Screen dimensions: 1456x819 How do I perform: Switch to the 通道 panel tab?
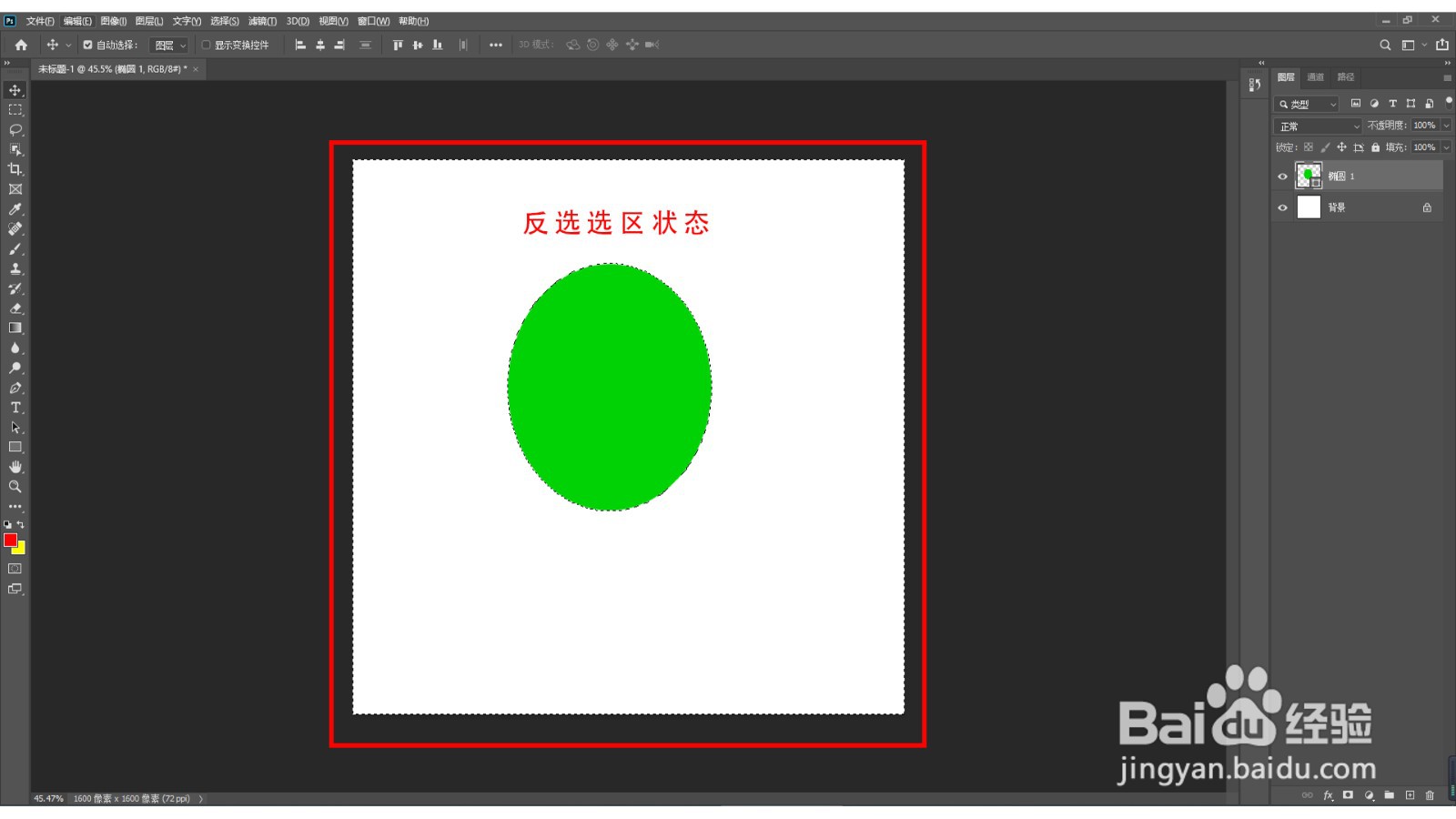pos(1318,77)
